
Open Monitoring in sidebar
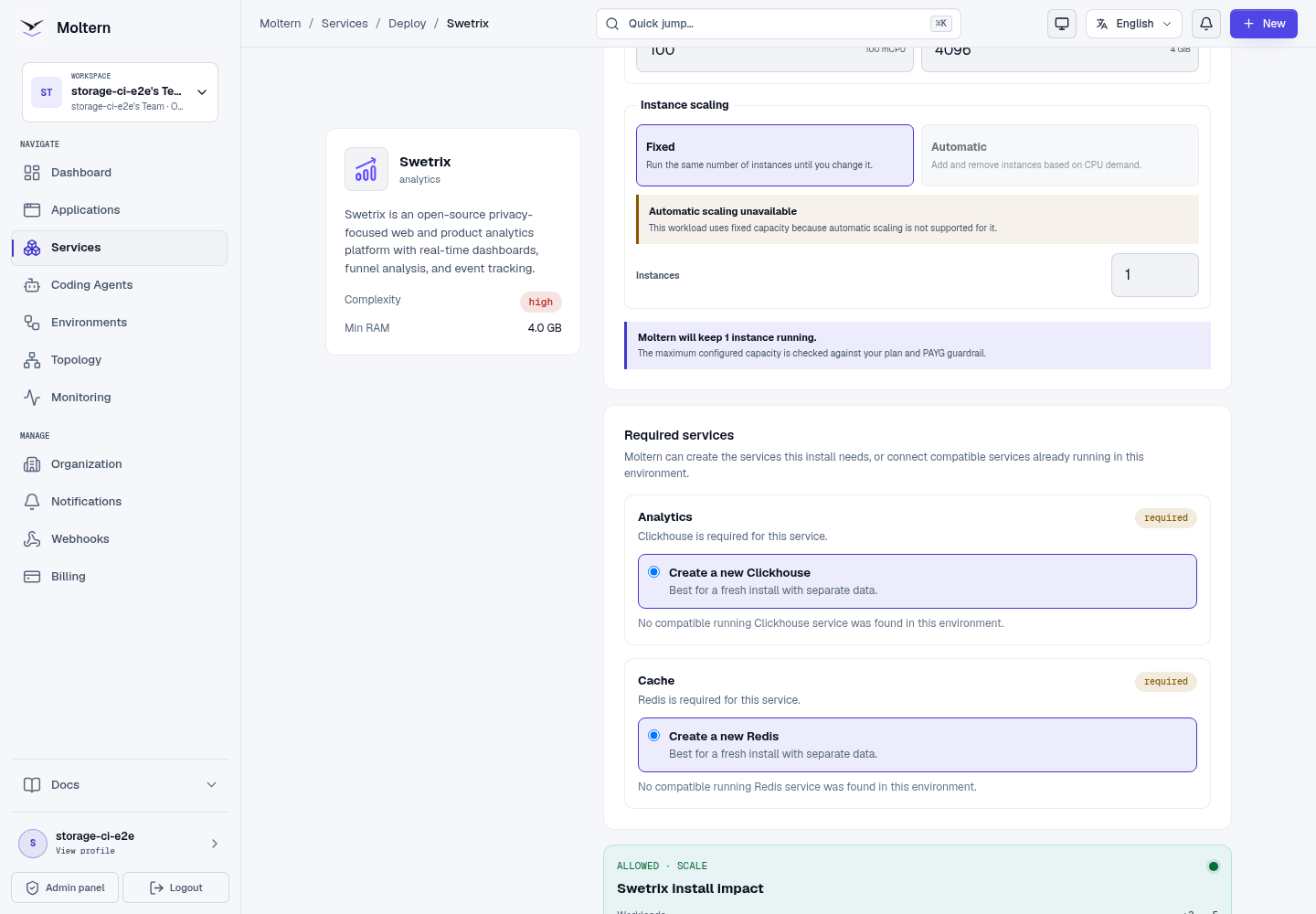(x=120, y=398)
